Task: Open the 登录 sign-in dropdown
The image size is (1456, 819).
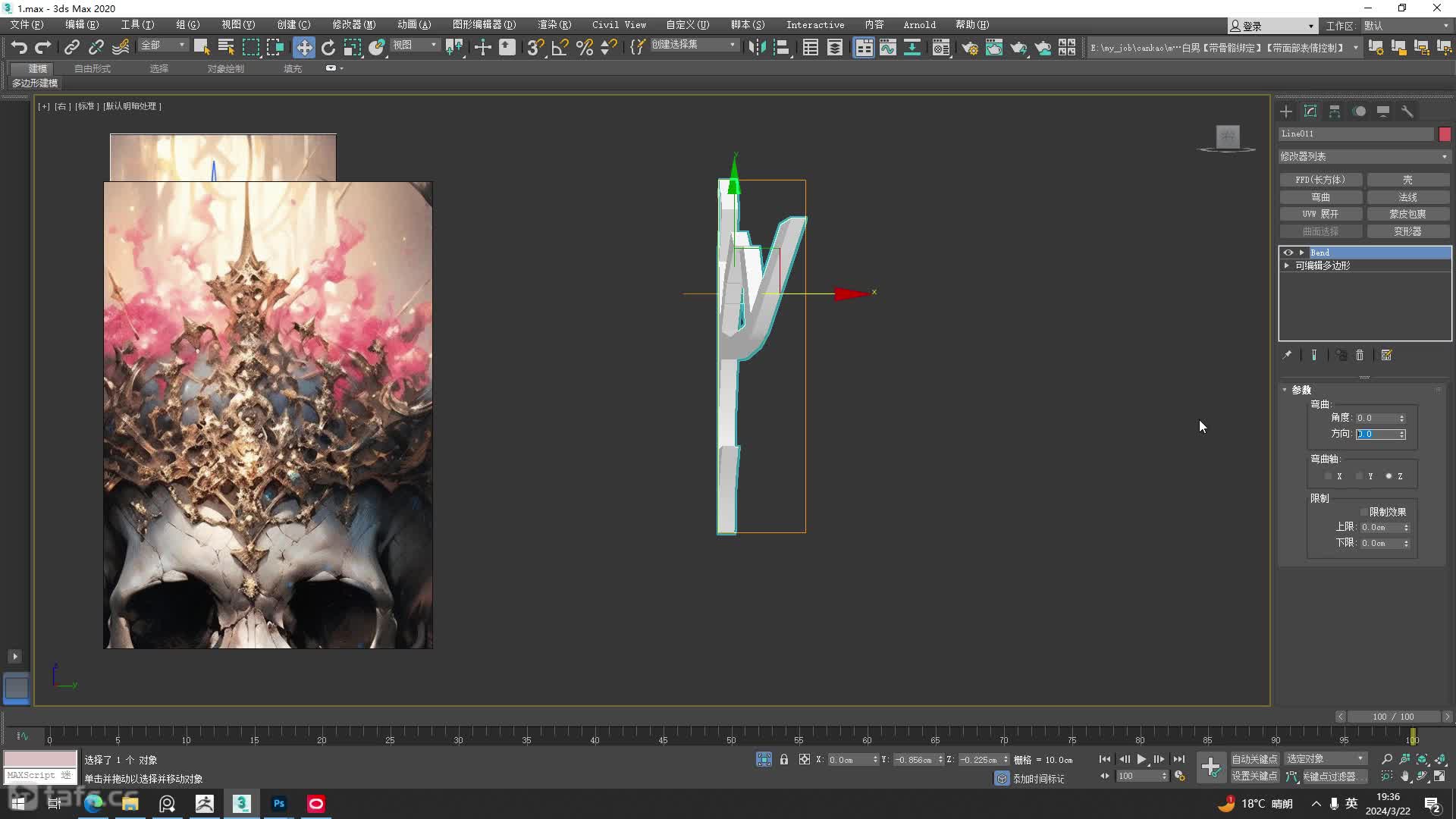Action: 1272,26
